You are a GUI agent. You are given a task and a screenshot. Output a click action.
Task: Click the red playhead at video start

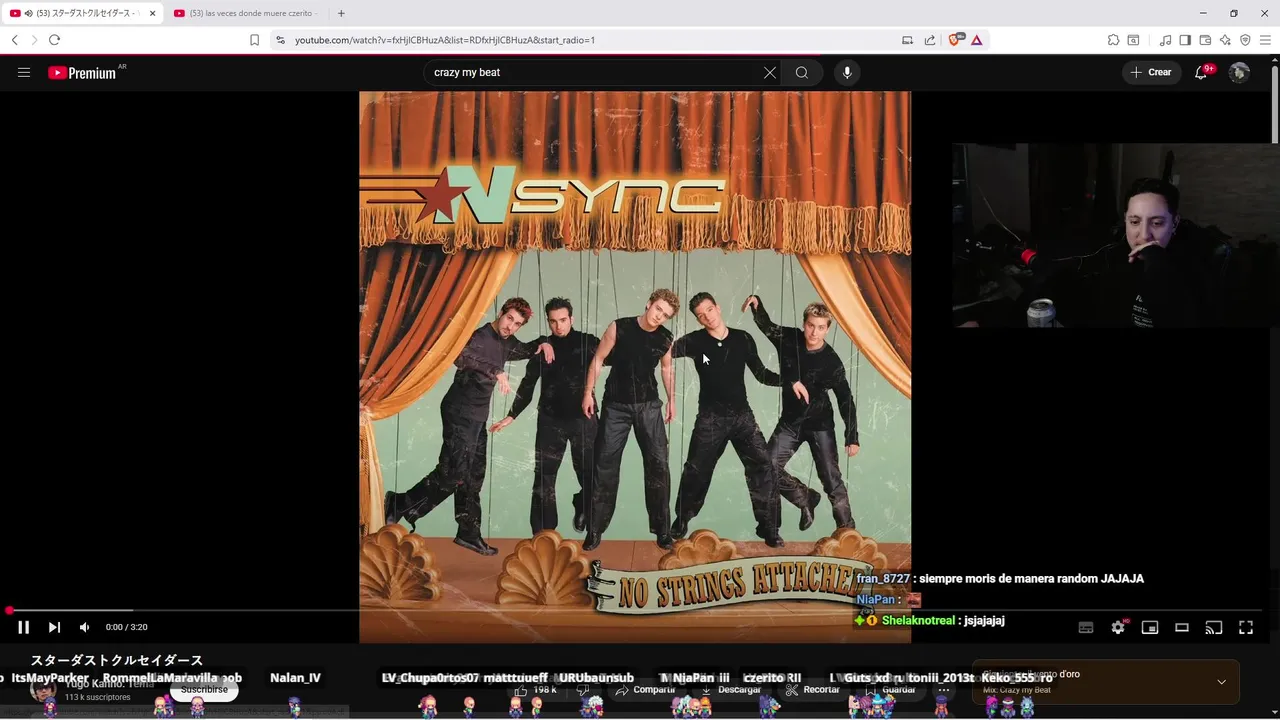click(x=9, y=610)
